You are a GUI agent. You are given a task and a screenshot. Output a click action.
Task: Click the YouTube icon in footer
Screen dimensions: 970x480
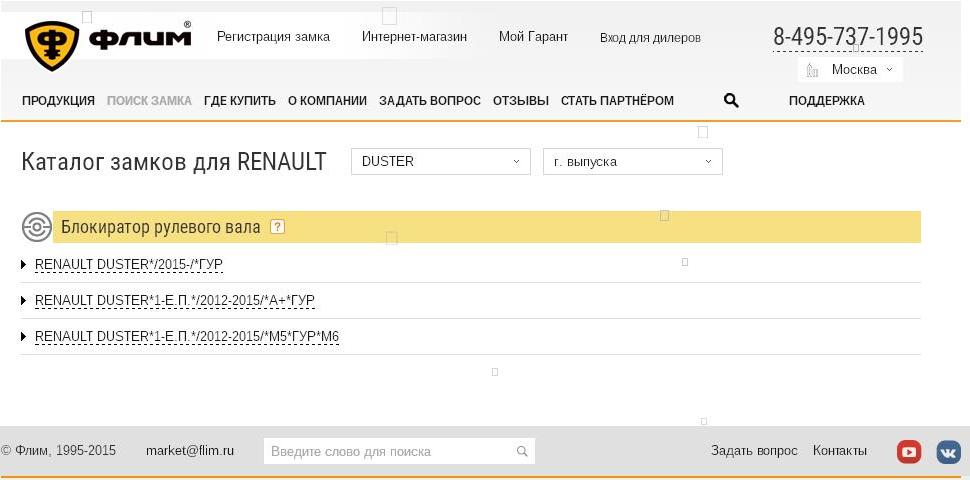point(909,452)
